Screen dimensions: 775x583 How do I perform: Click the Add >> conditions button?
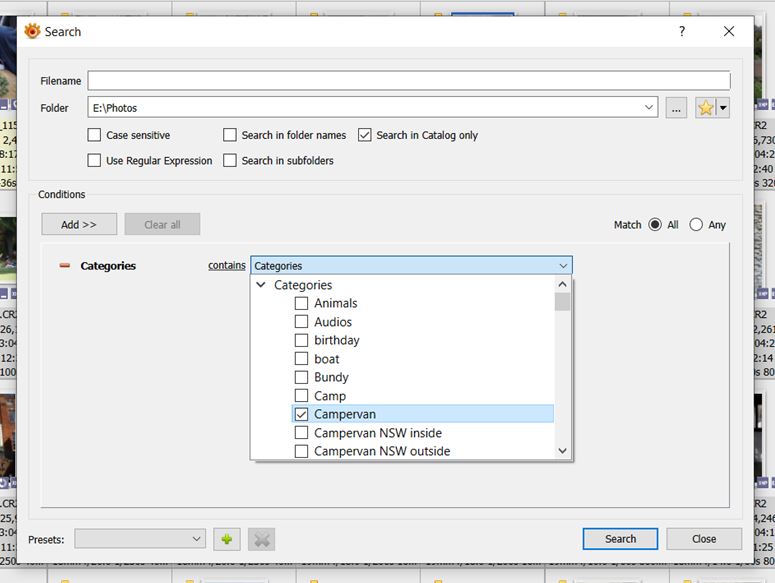point(79,224)
